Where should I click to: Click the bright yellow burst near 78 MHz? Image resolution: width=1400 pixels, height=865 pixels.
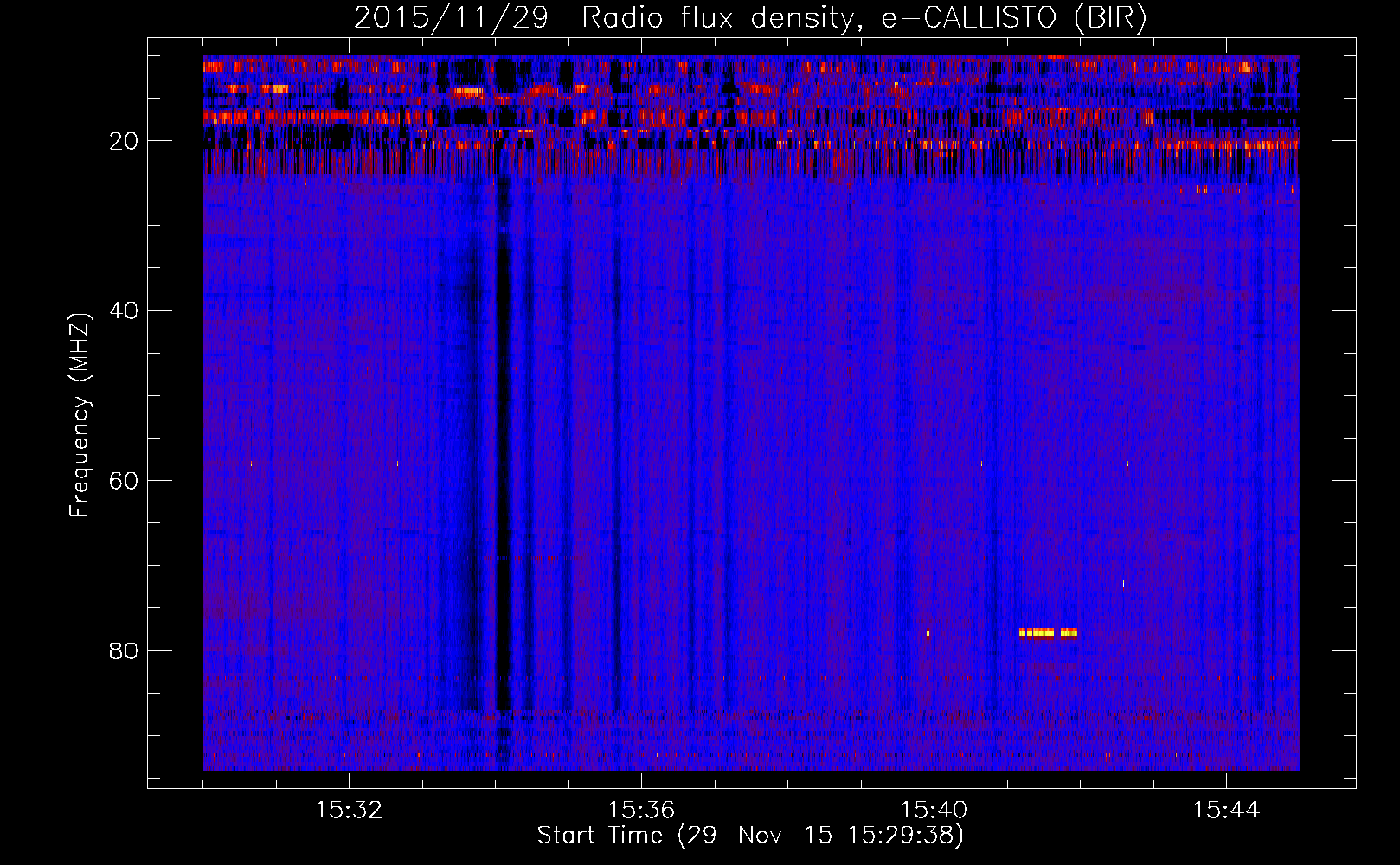(x=1048, y=632)
